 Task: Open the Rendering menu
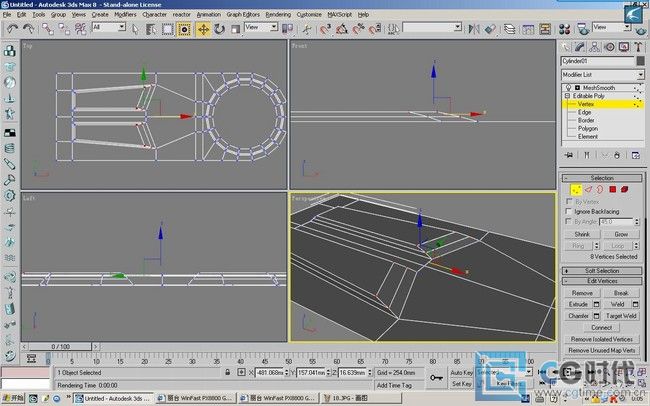click(278, 14)
